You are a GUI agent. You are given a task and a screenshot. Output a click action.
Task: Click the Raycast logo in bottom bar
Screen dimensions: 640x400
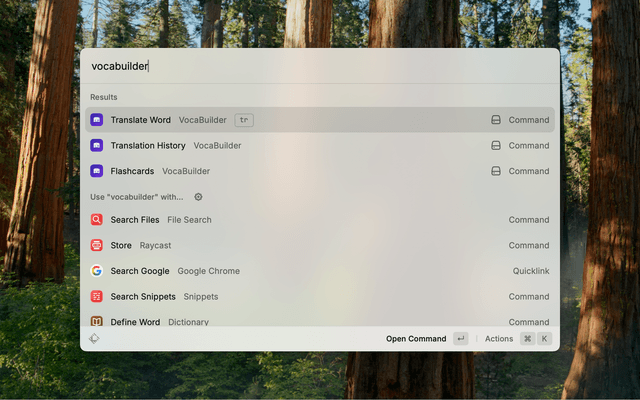pos(94,339)
